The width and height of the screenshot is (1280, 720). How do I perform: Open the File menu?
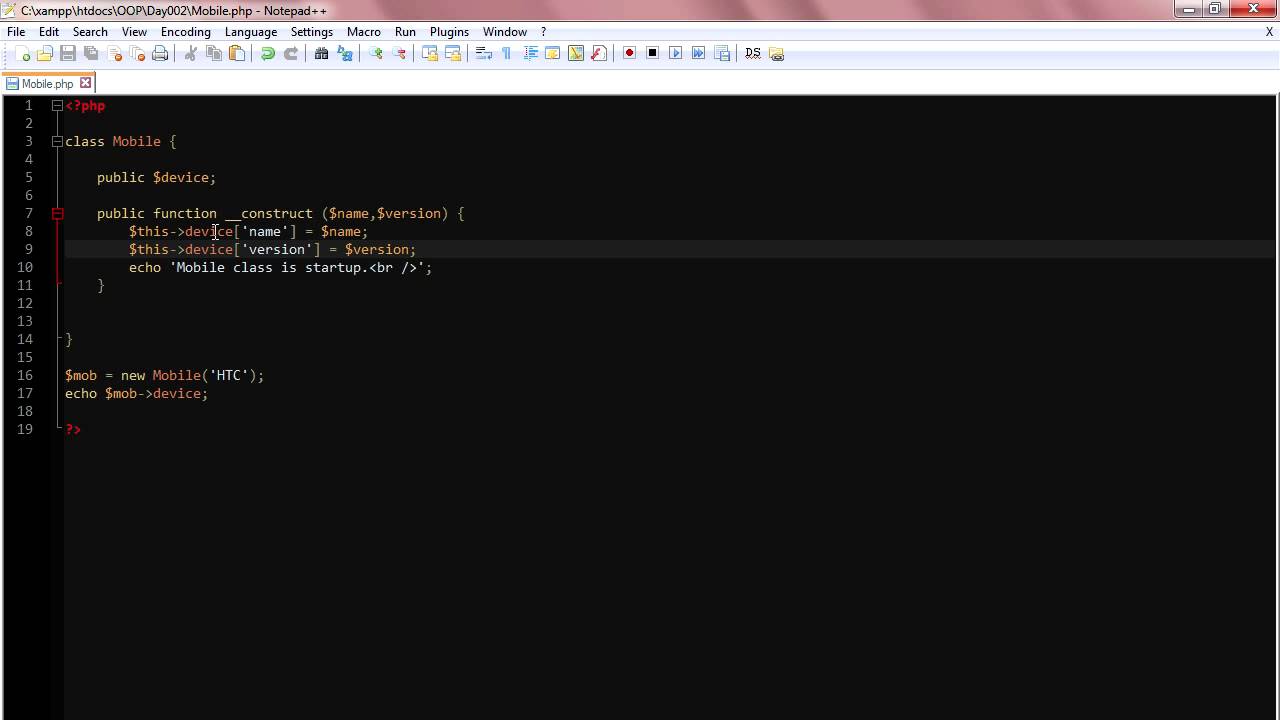[16, 32]
